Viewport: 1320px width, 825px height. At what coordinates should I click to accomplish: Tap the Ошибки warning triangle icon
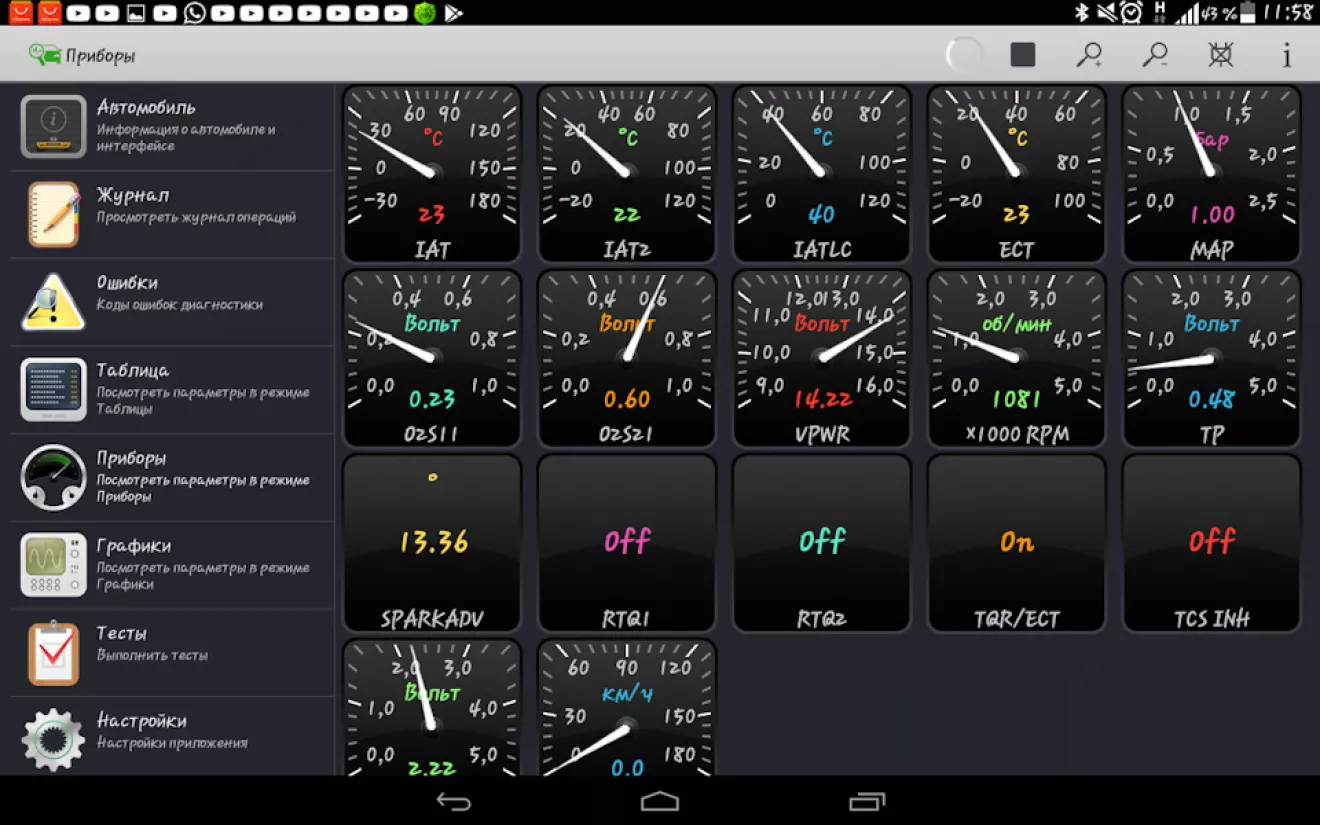[x=53, y=302]
